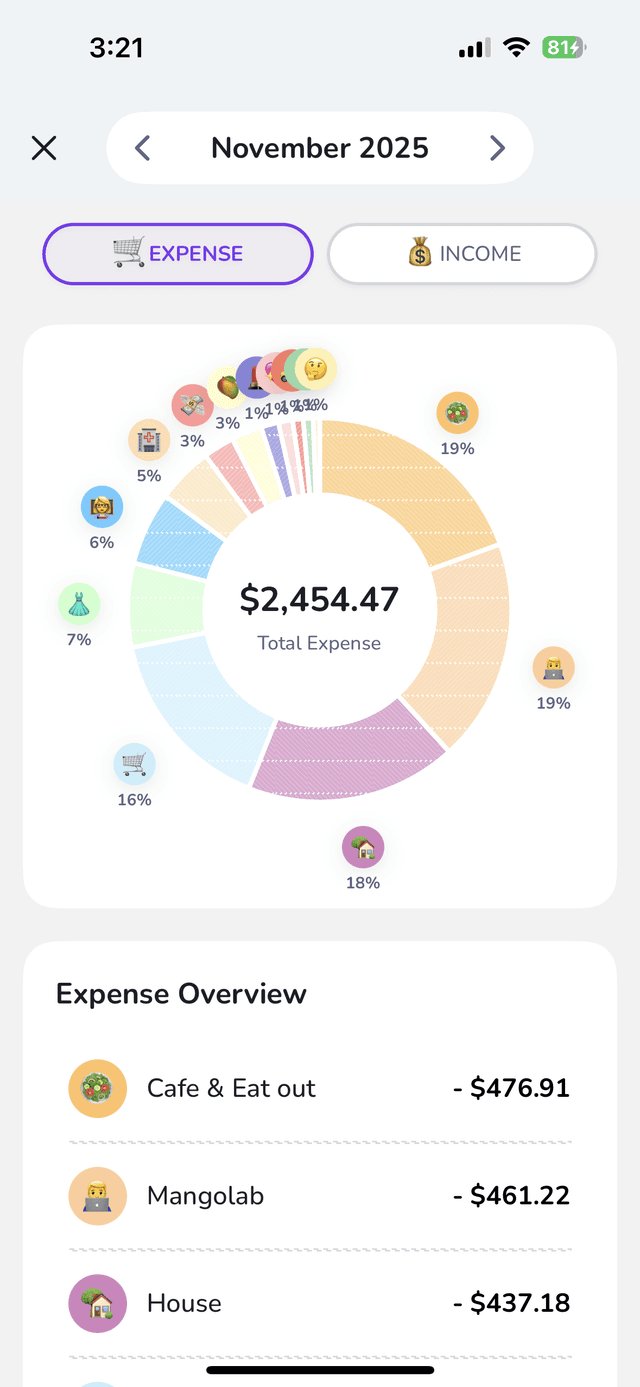Tap the - $476.91 amount
This screenshot has width=640, height=1387.
point(511,1088)
